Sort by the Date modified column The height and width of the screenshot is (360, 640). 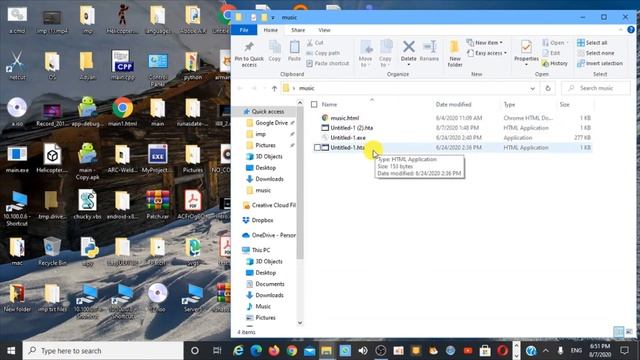click(x=453, y=104)
